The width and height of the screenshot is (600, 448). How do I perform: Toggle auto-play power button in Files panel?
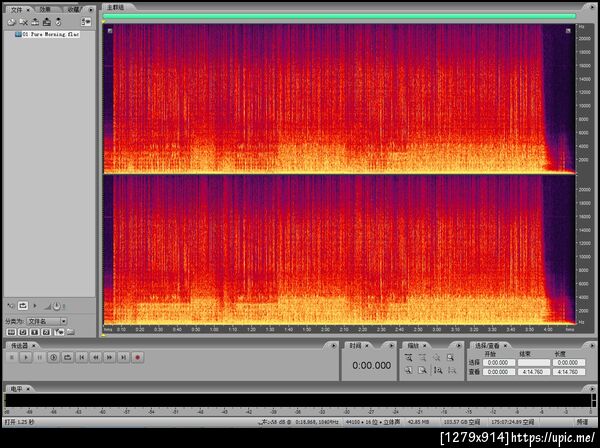[x=57, y=306]
